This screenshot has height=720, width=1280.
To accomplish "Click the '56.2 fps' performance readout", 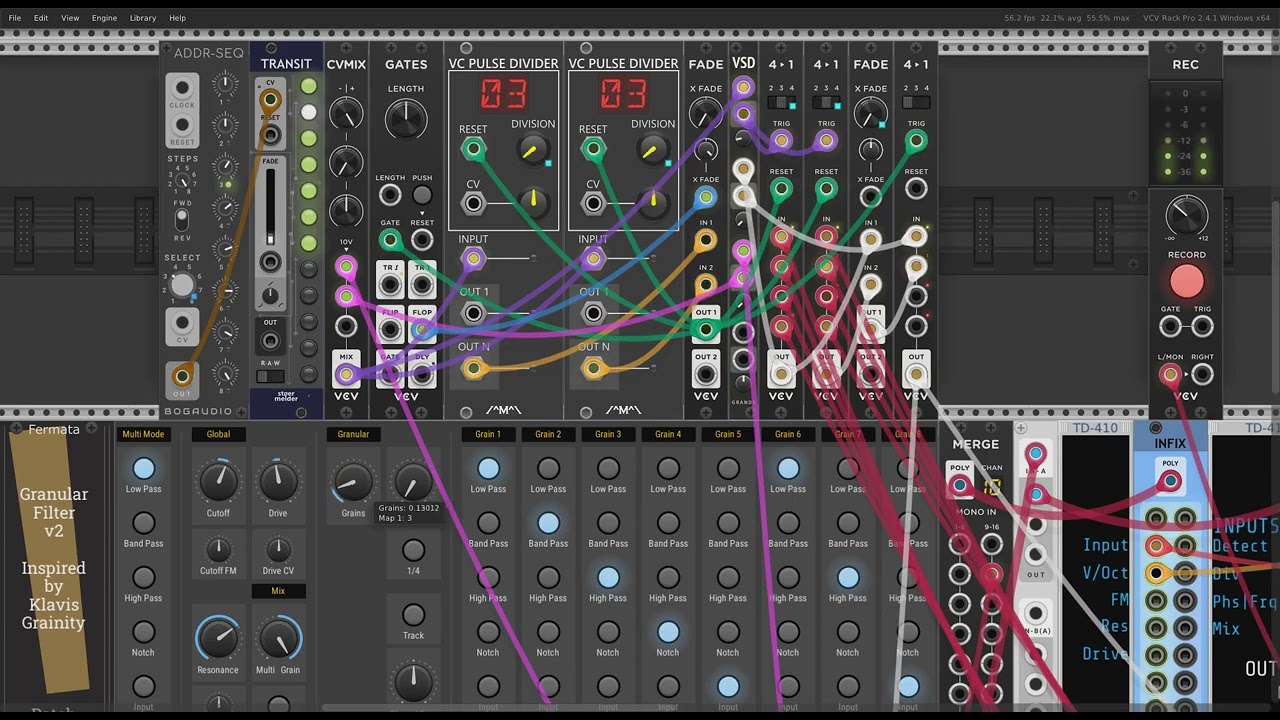I will 1019,18.
